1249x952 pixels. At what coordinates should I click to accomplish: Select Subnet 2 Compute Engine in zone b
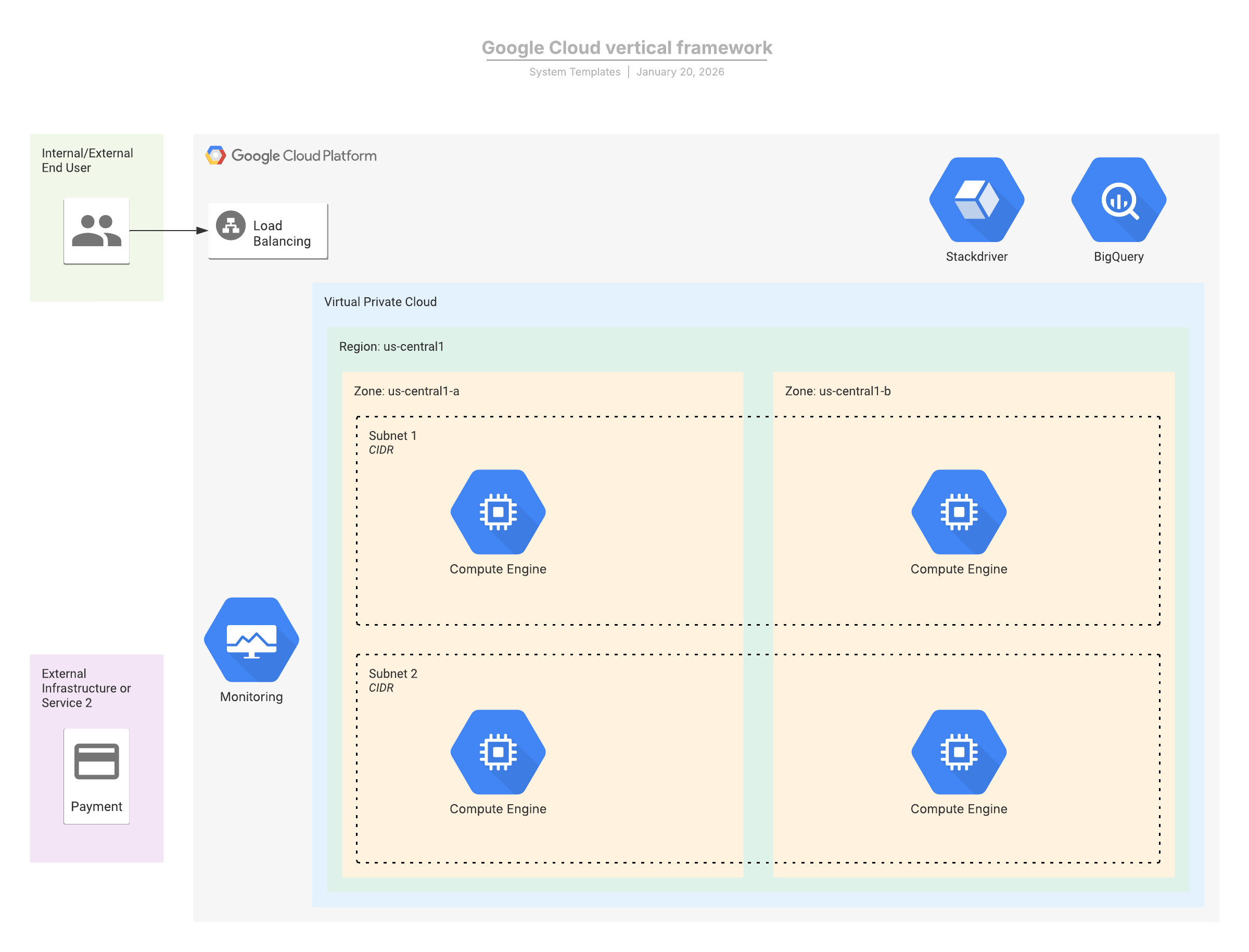[x=959, y=752]
